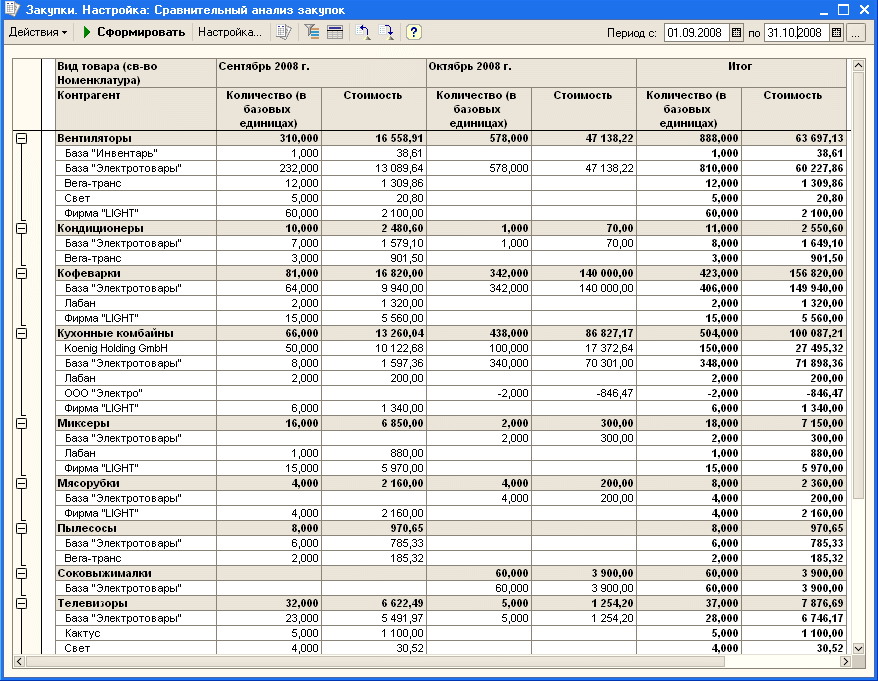This screenshot has height=681, width=878.
Task: Open calendar for end date 31.10.2008
Action: [x=836, y=33]
